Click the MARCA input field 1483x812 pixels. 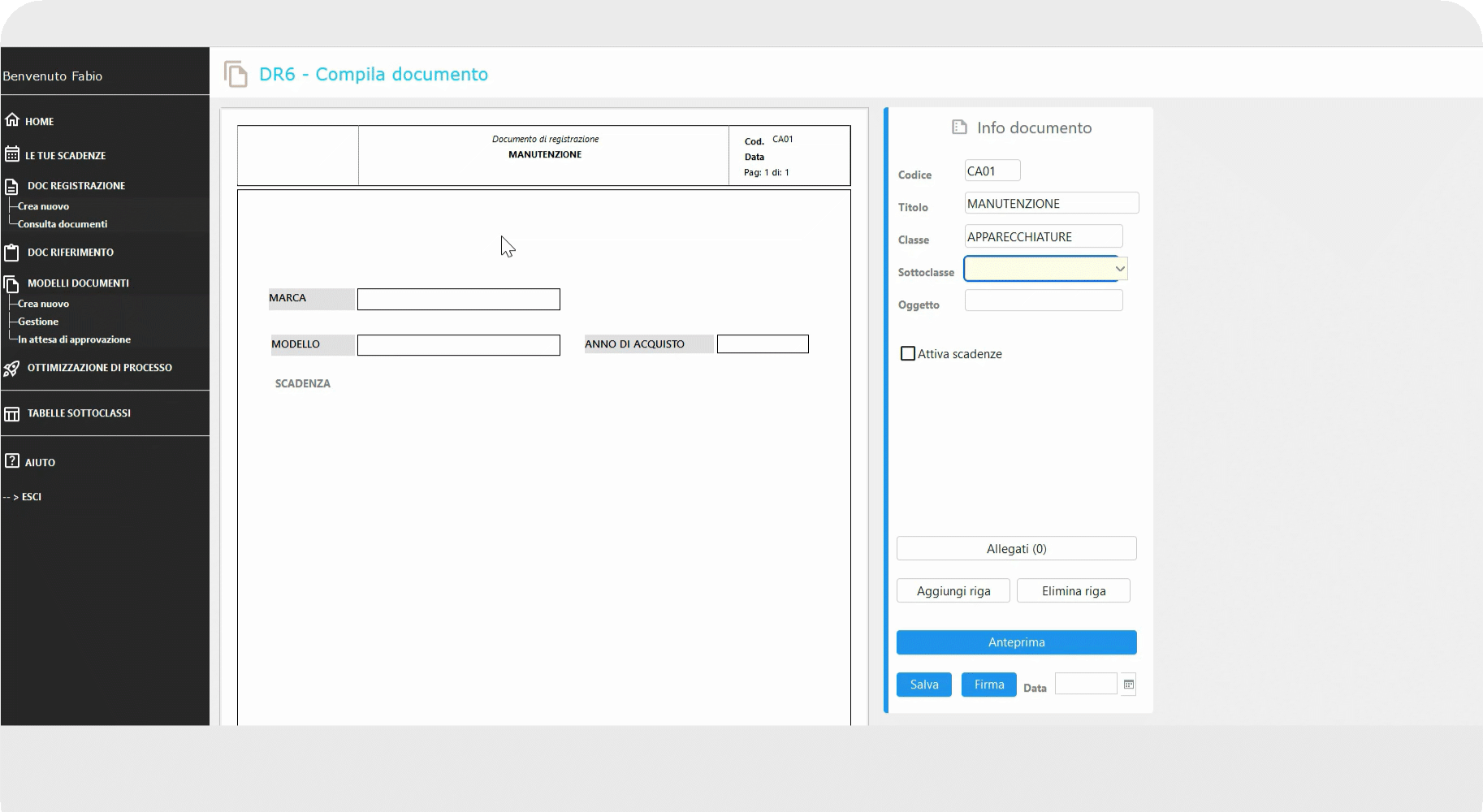(x=458, y=300)
